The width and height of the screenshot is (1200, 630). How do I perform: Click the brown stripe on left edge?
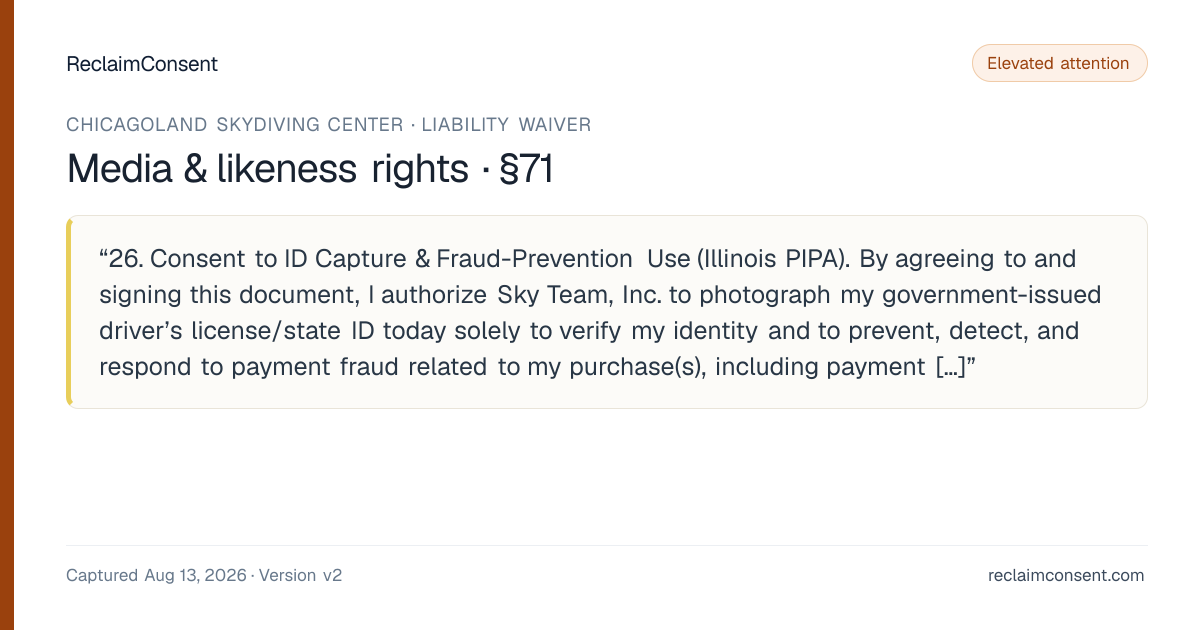tap(7, 315)
